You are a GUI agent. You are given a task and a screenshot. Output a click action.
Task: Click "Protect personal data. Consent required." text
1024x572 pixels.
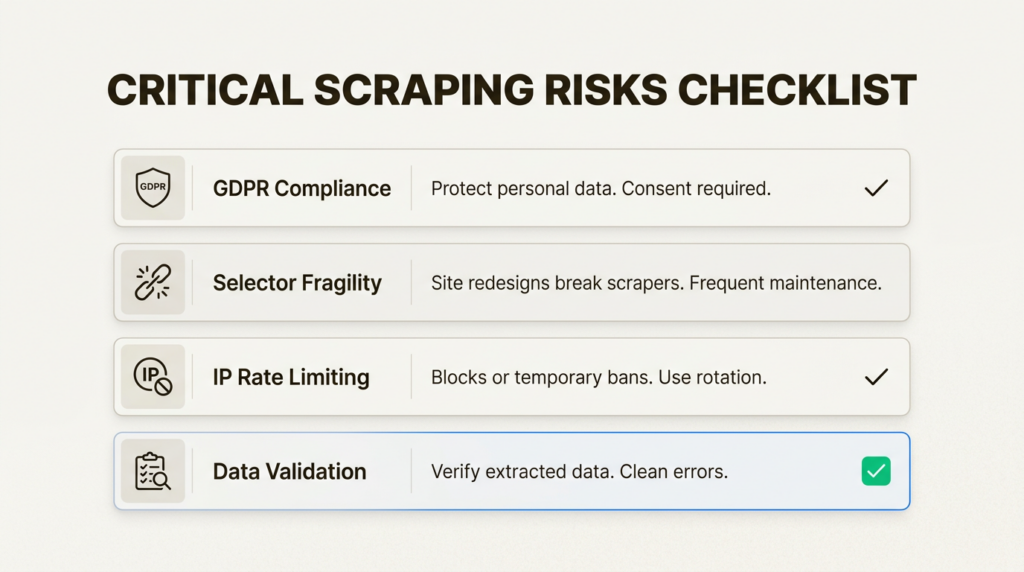pos(600,188)
